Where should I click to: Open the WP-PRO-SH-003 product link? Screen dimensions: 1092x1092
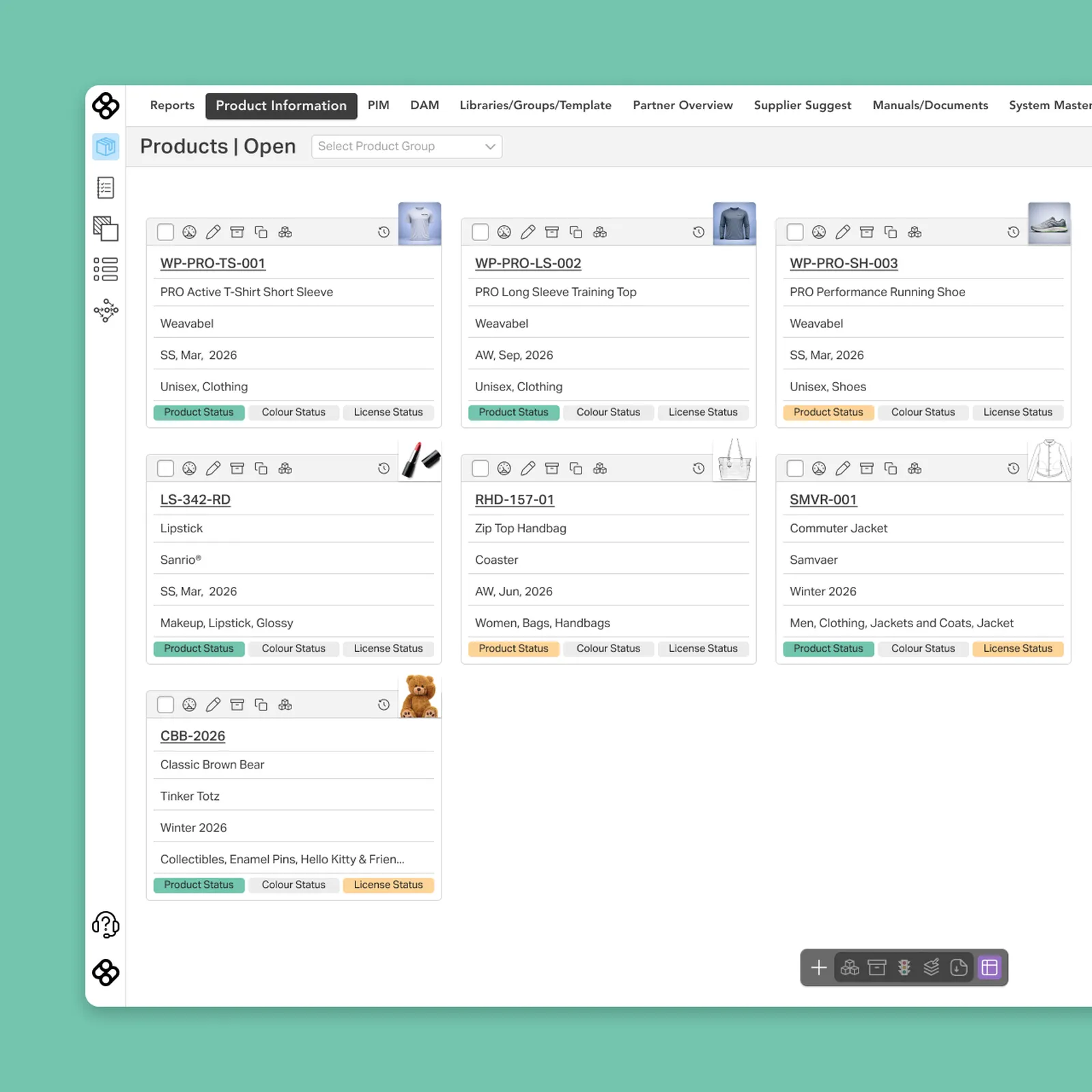coord(844,263)
